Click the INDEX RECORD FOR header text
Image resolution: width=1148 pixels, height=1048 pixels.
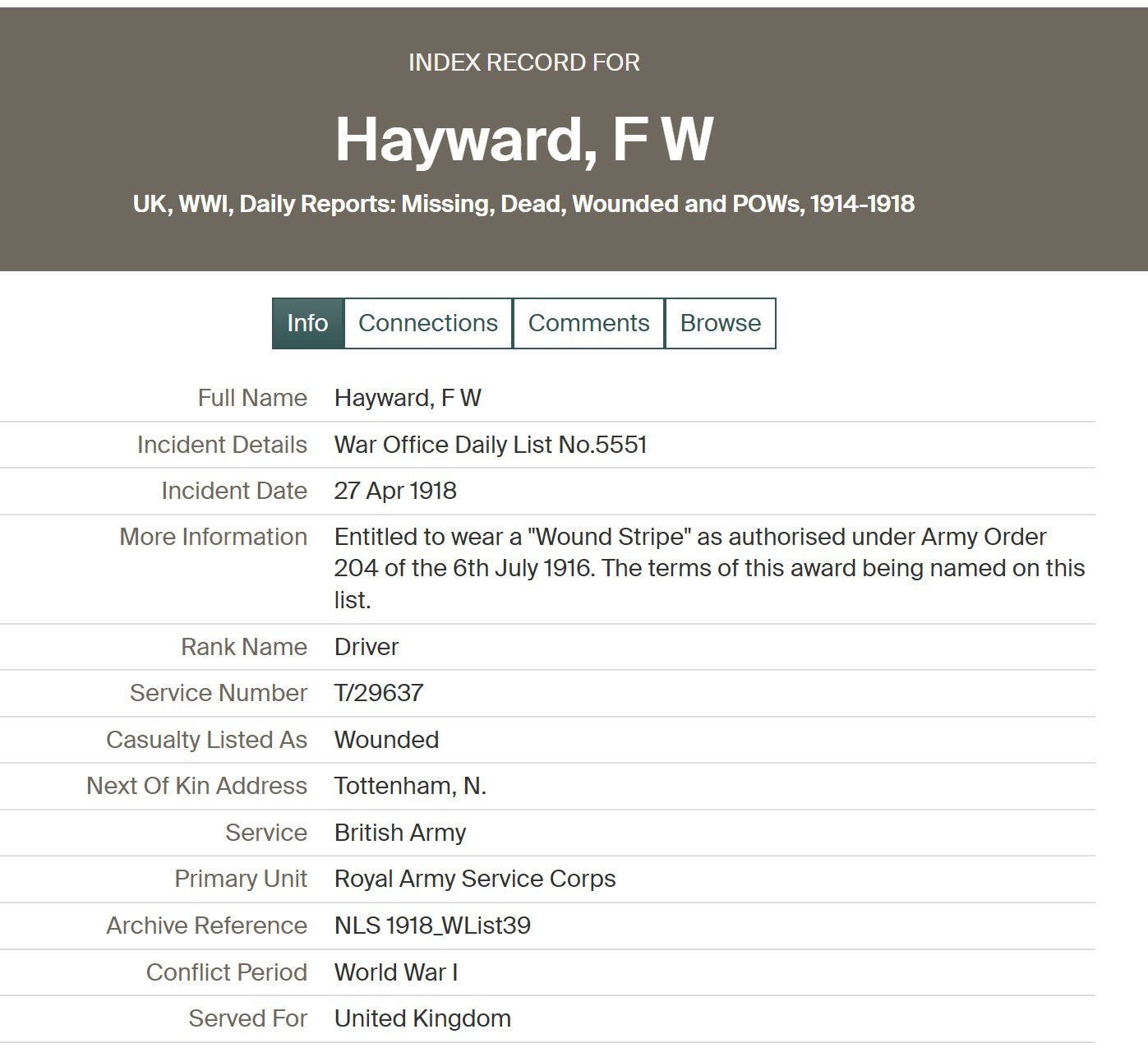[x=523, y=62]
